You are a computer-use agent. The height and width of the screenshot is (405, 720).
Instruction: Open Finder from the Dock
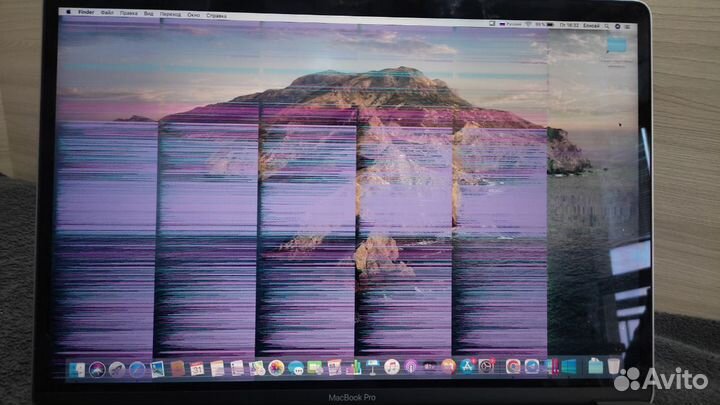tap(77, 369)
